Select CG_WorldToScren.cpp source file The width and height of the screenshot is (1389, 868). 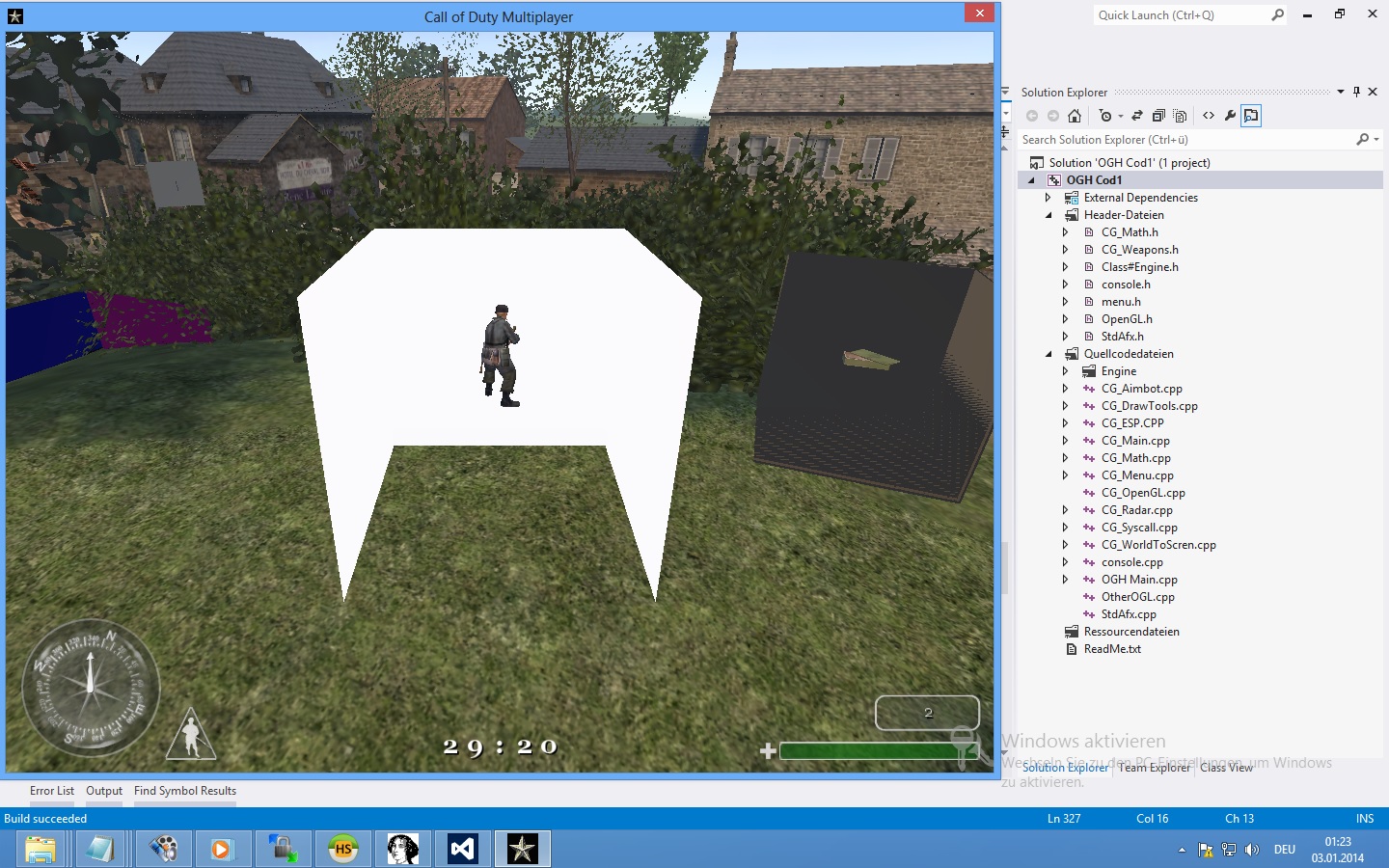point(1158,545)
